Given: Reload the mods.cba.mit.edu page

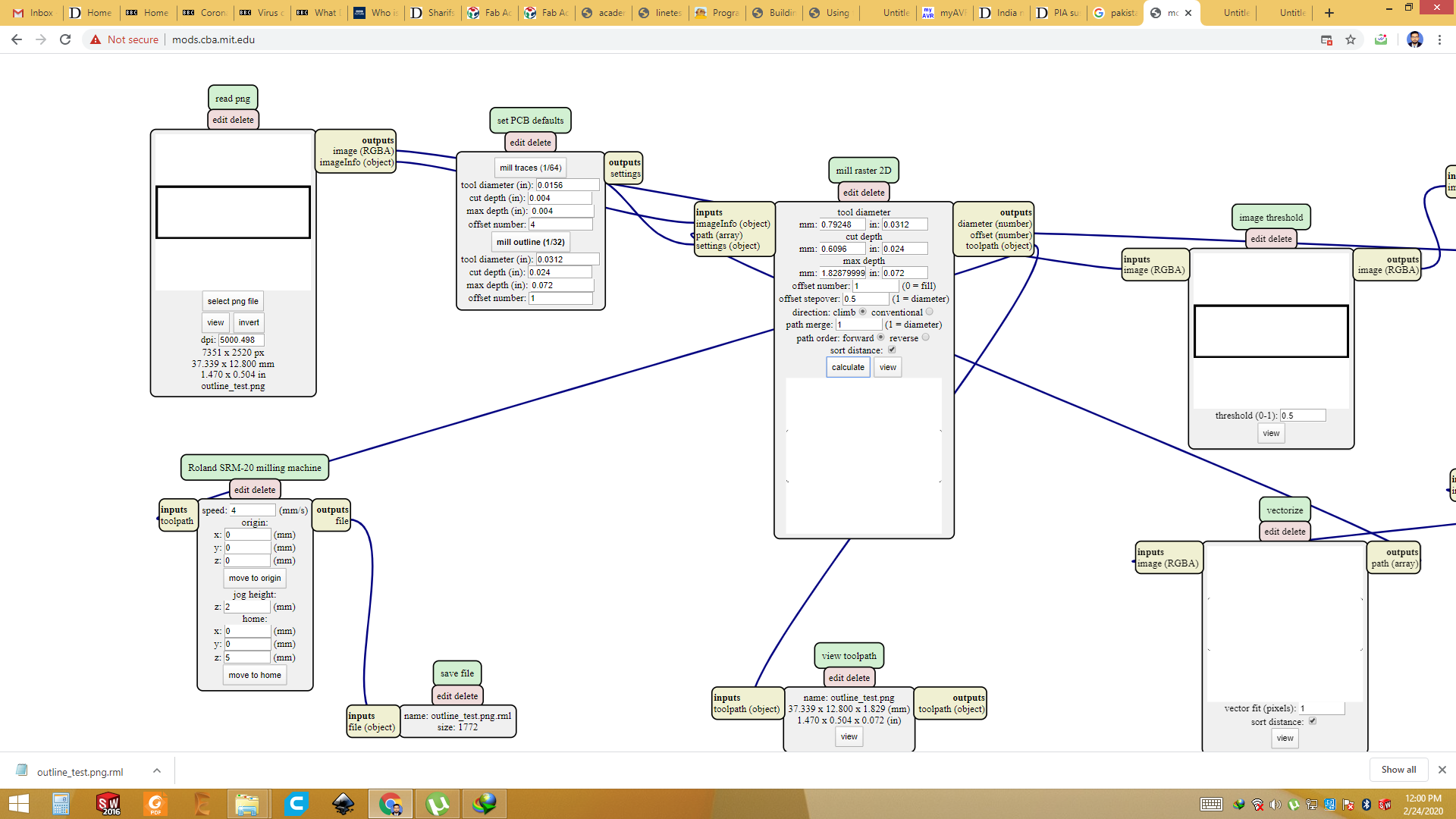Looking at the screenshot, I should (65, 39).
